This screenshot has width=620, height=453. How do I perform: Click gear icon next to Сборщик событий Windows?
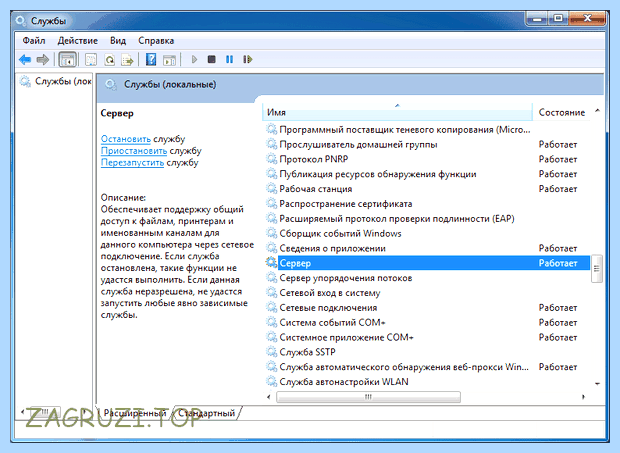tap(271, 233)
